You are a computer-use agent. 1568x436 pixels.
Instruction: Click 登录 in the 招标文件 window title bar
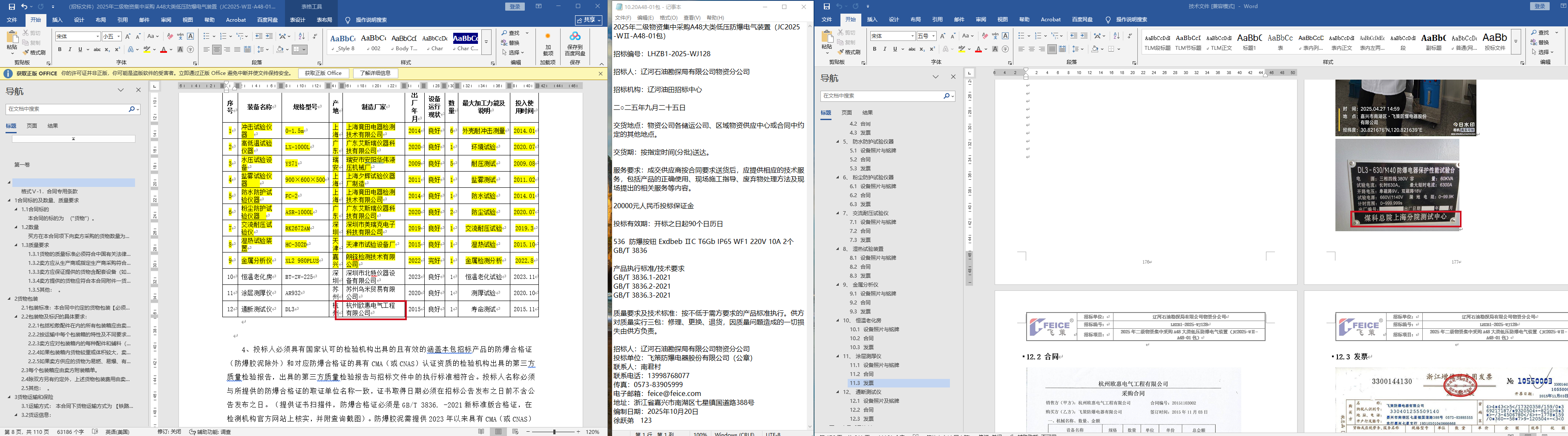[515, 7]
